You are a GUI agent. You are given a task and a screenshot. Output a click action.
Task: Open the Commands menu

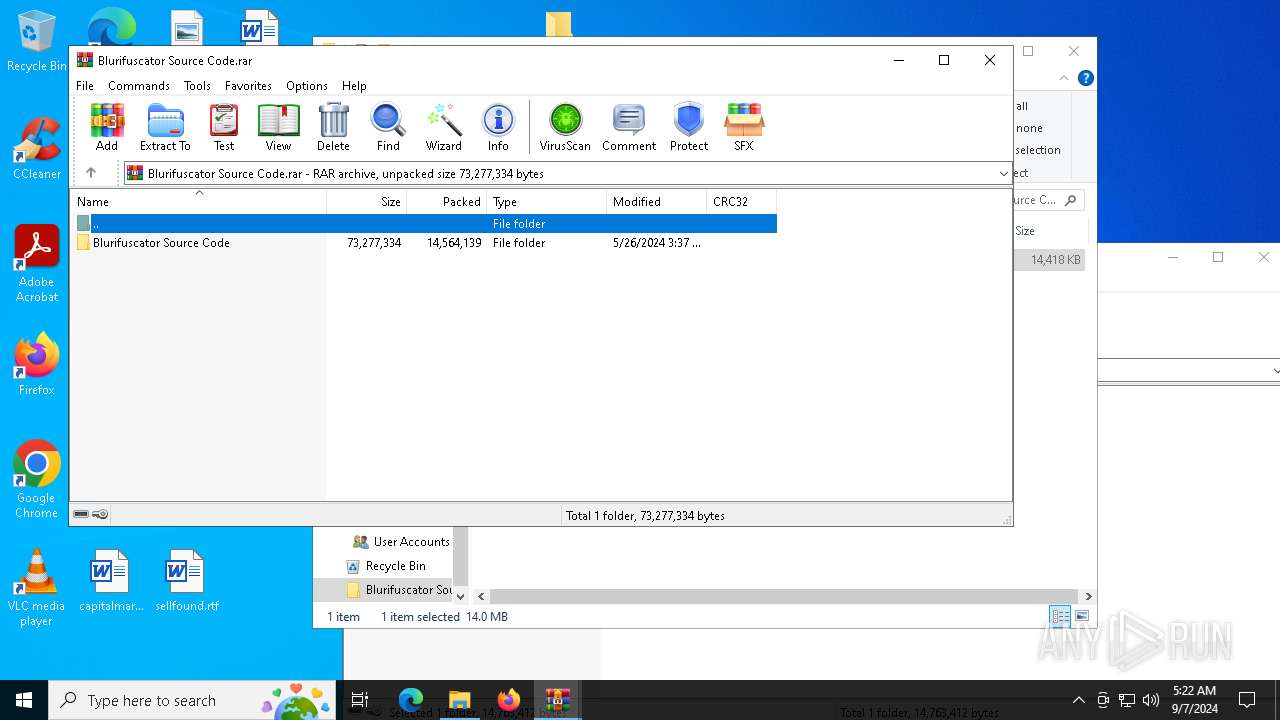pyautogui.click(x=139, y=86)
